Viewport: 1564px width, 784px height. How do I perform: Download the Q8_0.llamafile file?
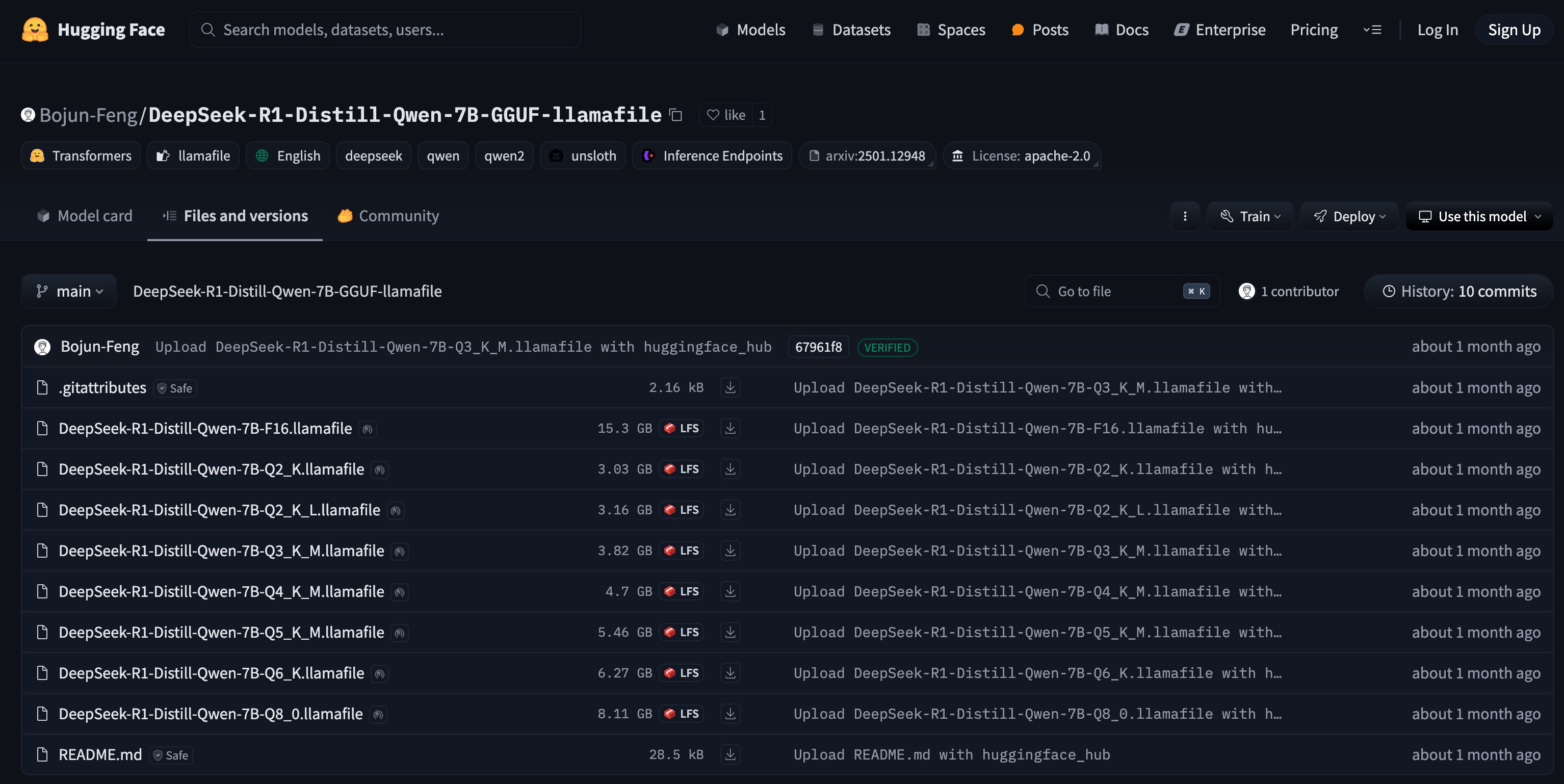(731, 714)
